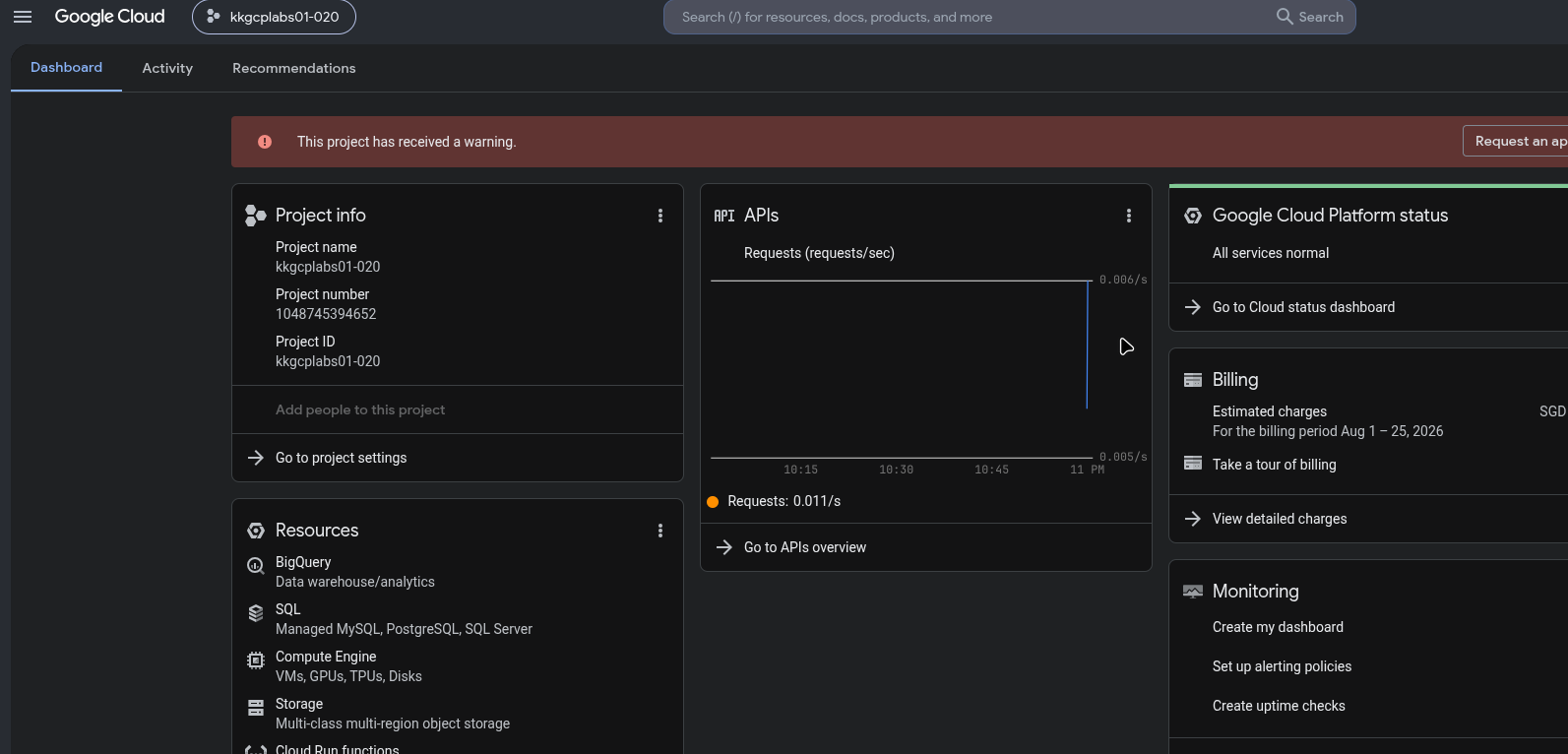The height and width of the screenshot is (754, 1568).
Task: Click the Monitoring card icon
Action: tap(1193, 592)
